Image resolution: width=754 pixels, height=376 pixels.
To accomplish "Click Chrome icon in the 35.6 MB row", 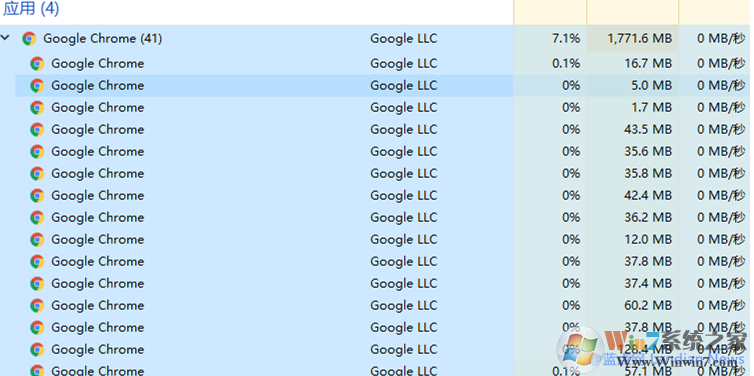I will (37, 152).
